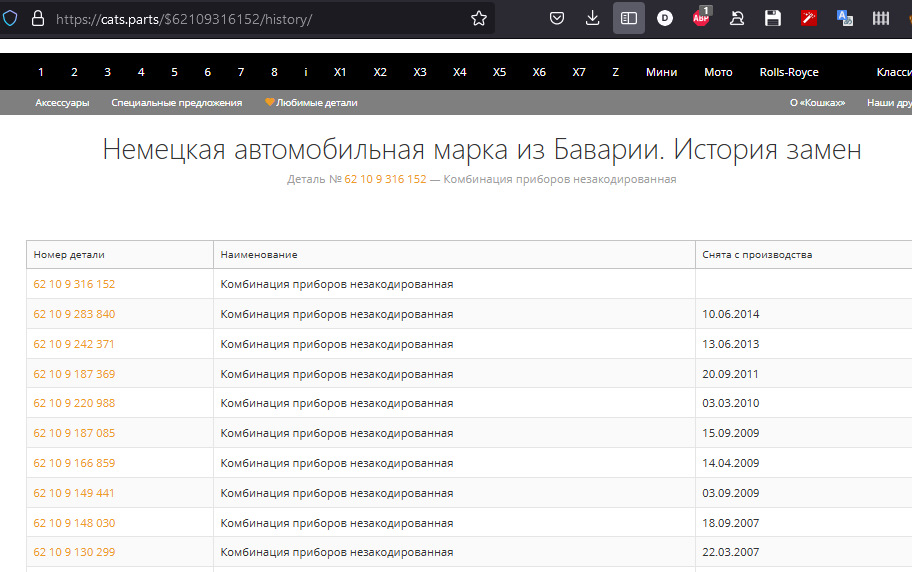This screenshot has width=912, height=572.
Task: Open part 62 10 9 166 859 link
Action: pyautogui.click(x=74, y=463)
